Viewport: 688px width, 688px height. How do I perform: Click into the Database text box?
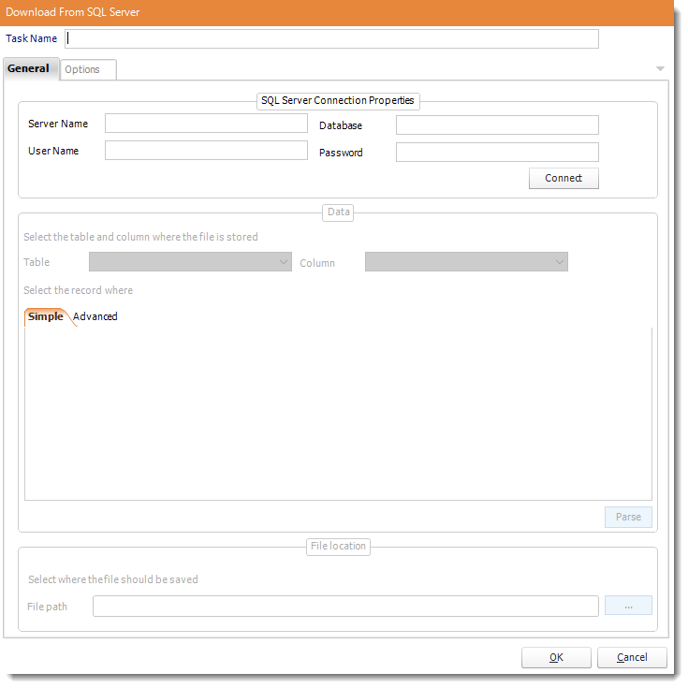(497, 125)
